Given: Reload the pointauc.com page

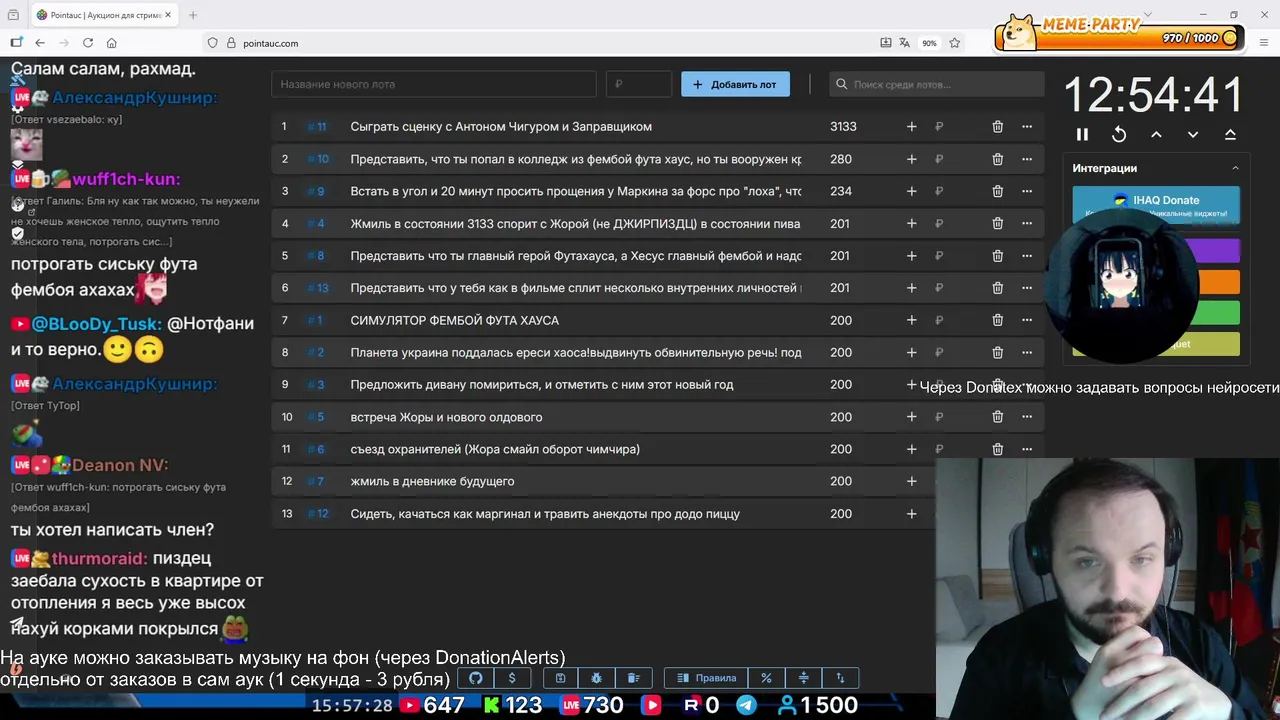Looking at the screenshot, I should tap(88, 43).
